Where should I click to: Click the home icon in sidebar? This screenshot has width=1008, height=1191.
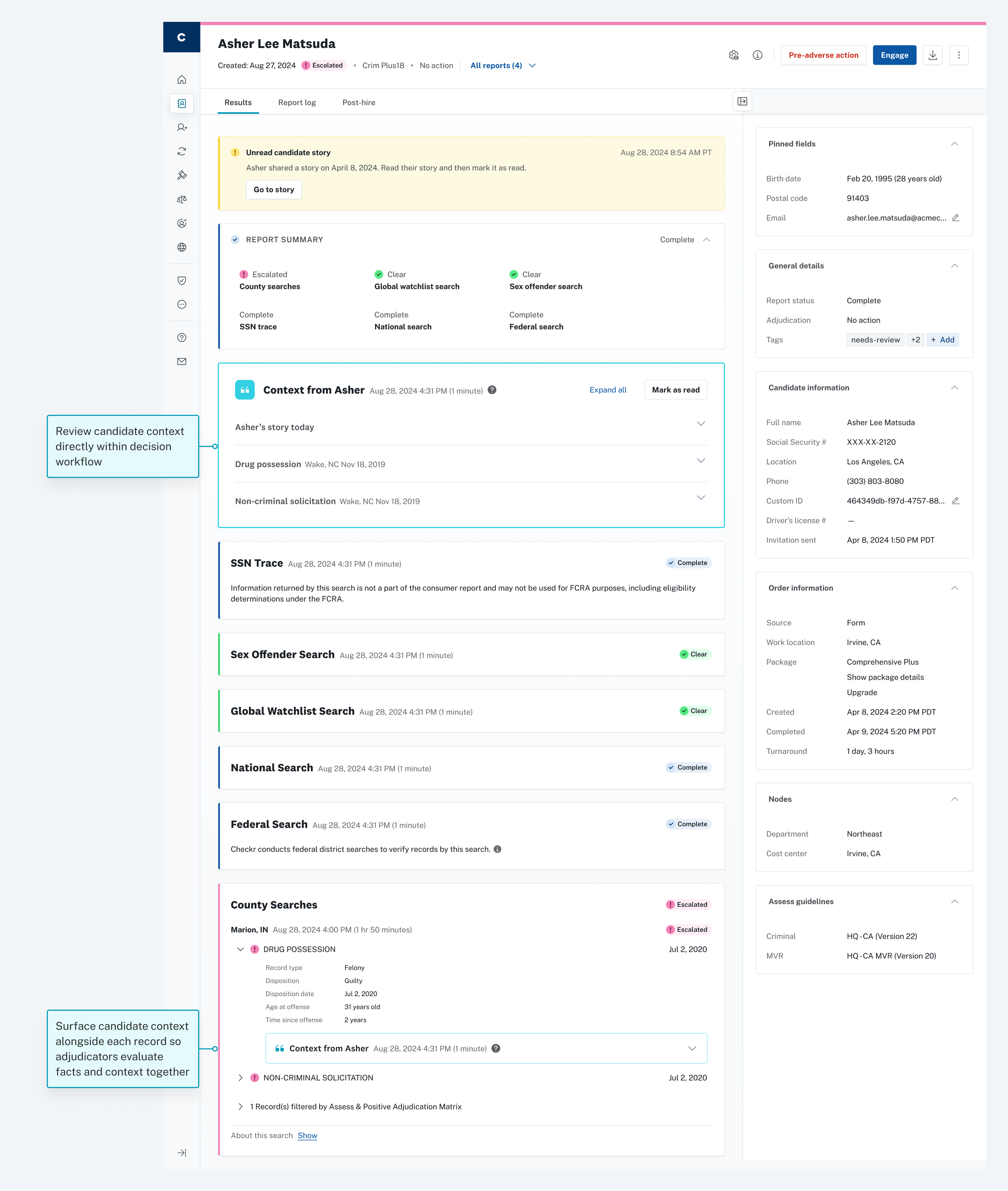[x=182, y=79]
